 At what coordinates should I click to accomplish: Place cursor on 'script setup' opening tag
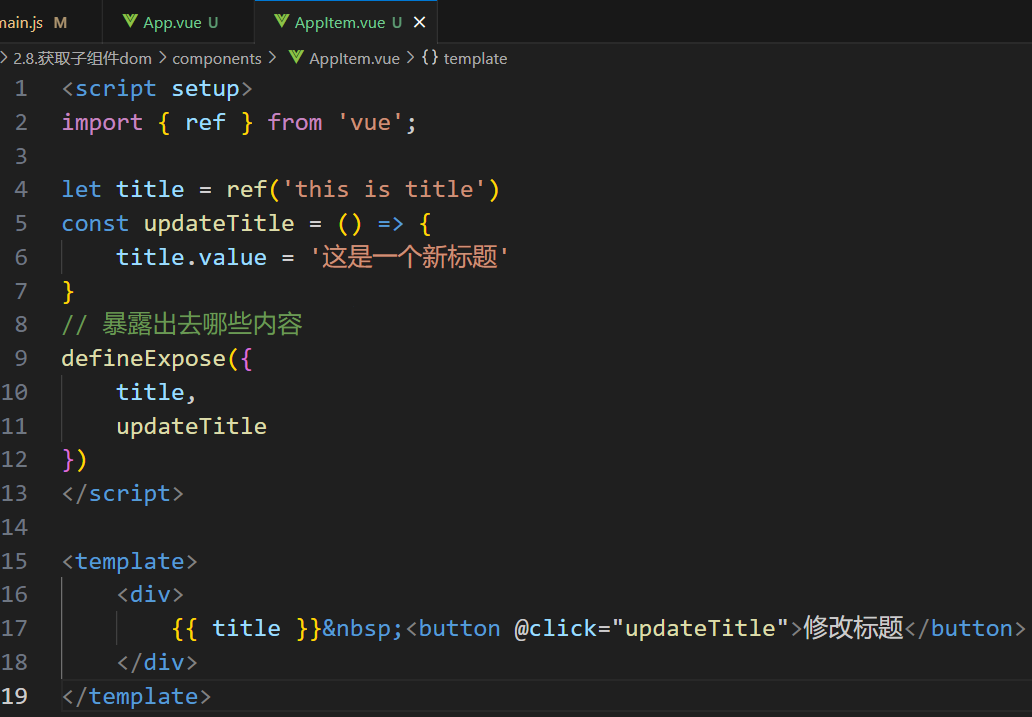coord(157,88)
